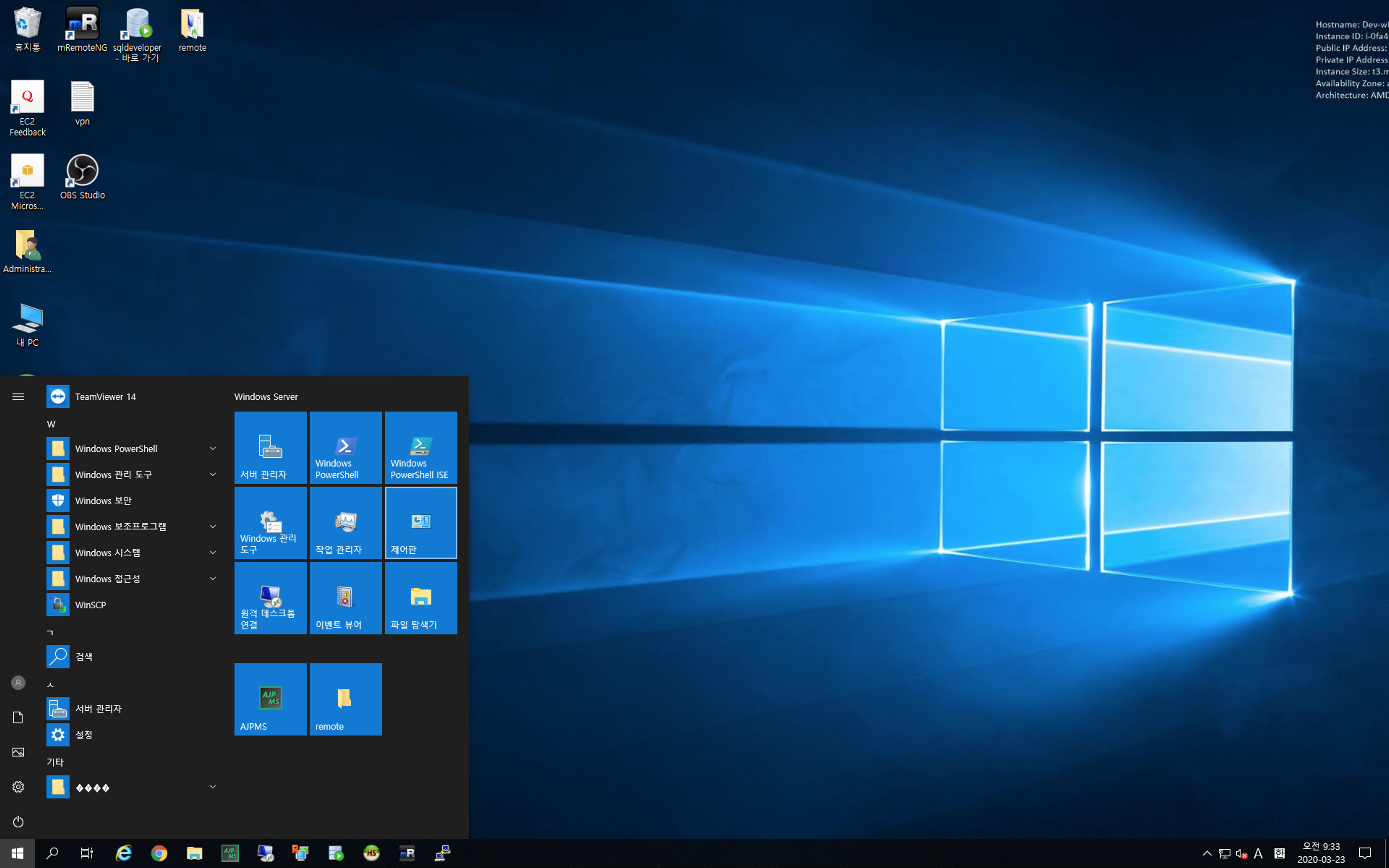Open Google Chrome from taskbar

[x=159, y=853]
